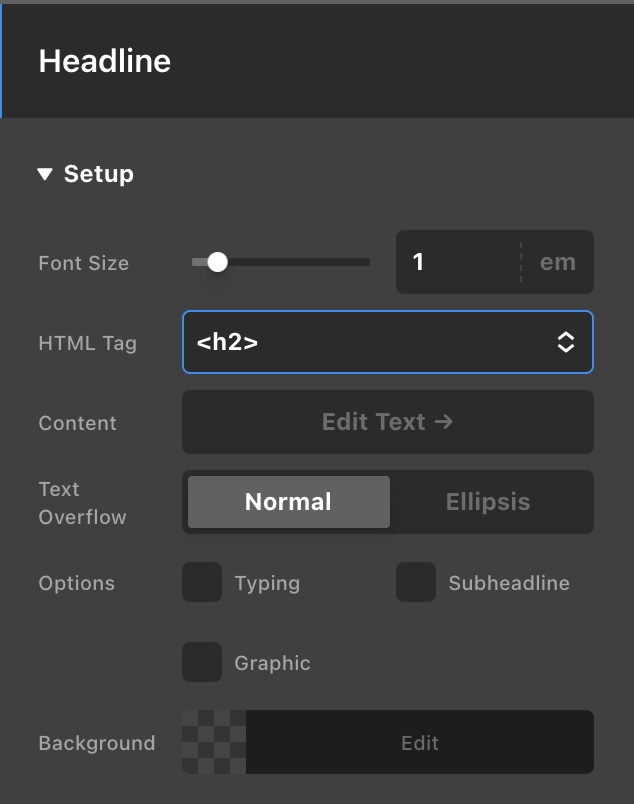Enable the Typing option checkbox
Viewport: 634px width, 804px height.
click(202, 583)
